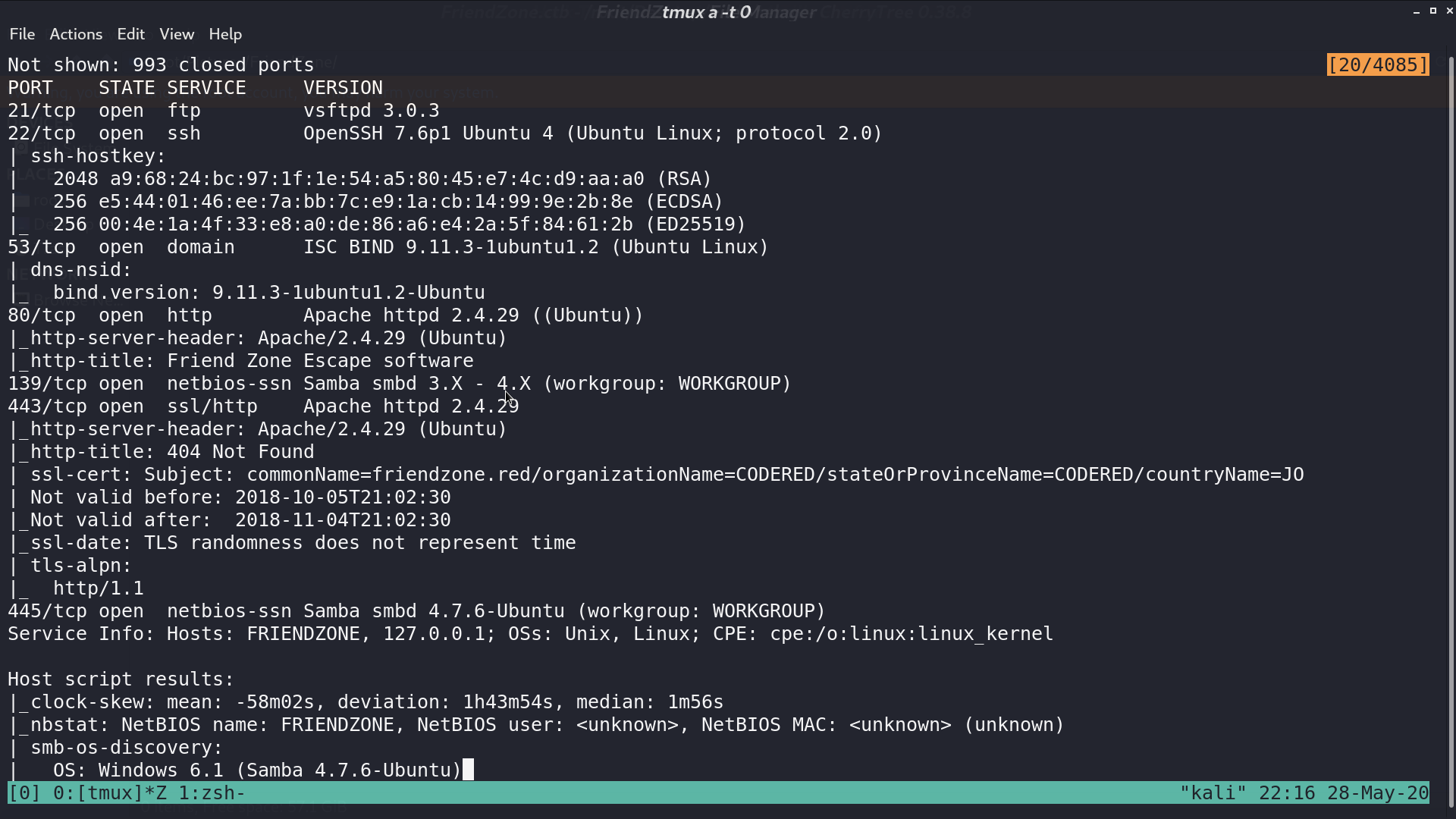
Task: Click the tmux session indicator [0]
Action: [24, 793]
